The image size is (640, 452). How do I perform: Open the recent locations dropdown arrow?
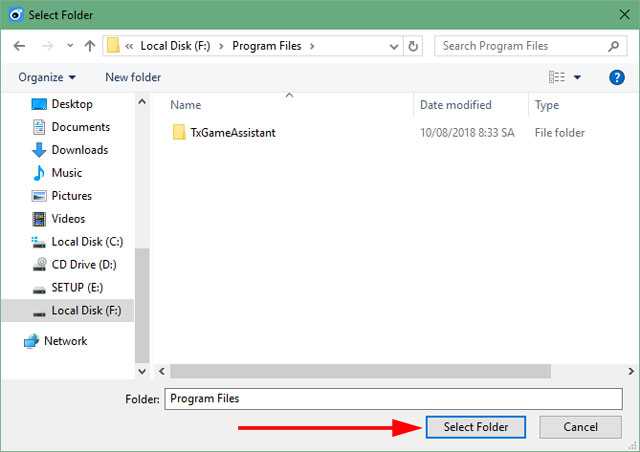point(70,46)
